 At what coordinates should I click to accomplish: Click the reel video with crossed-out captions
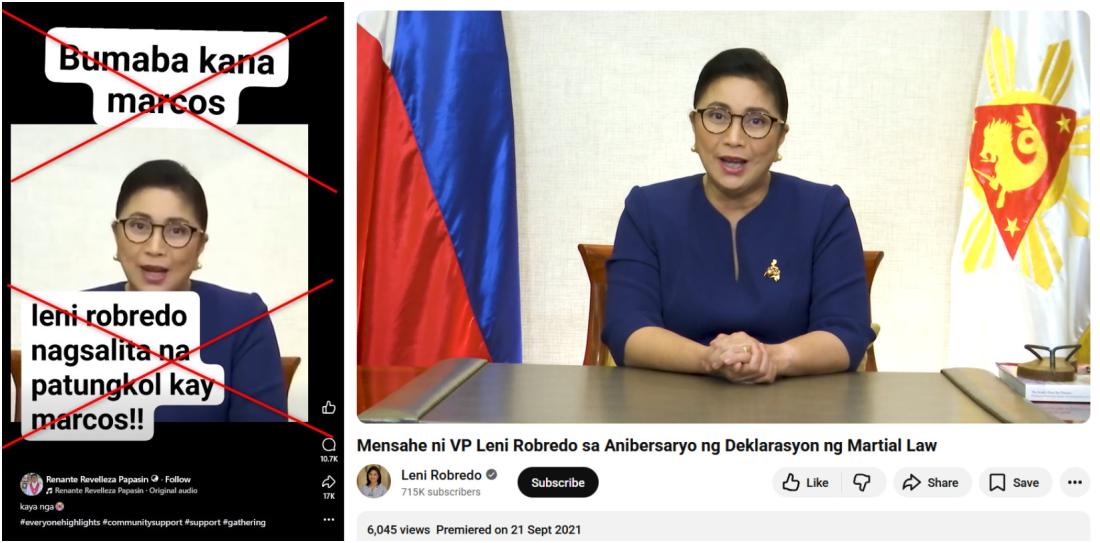pyautogui.click(x=160, y=232)
